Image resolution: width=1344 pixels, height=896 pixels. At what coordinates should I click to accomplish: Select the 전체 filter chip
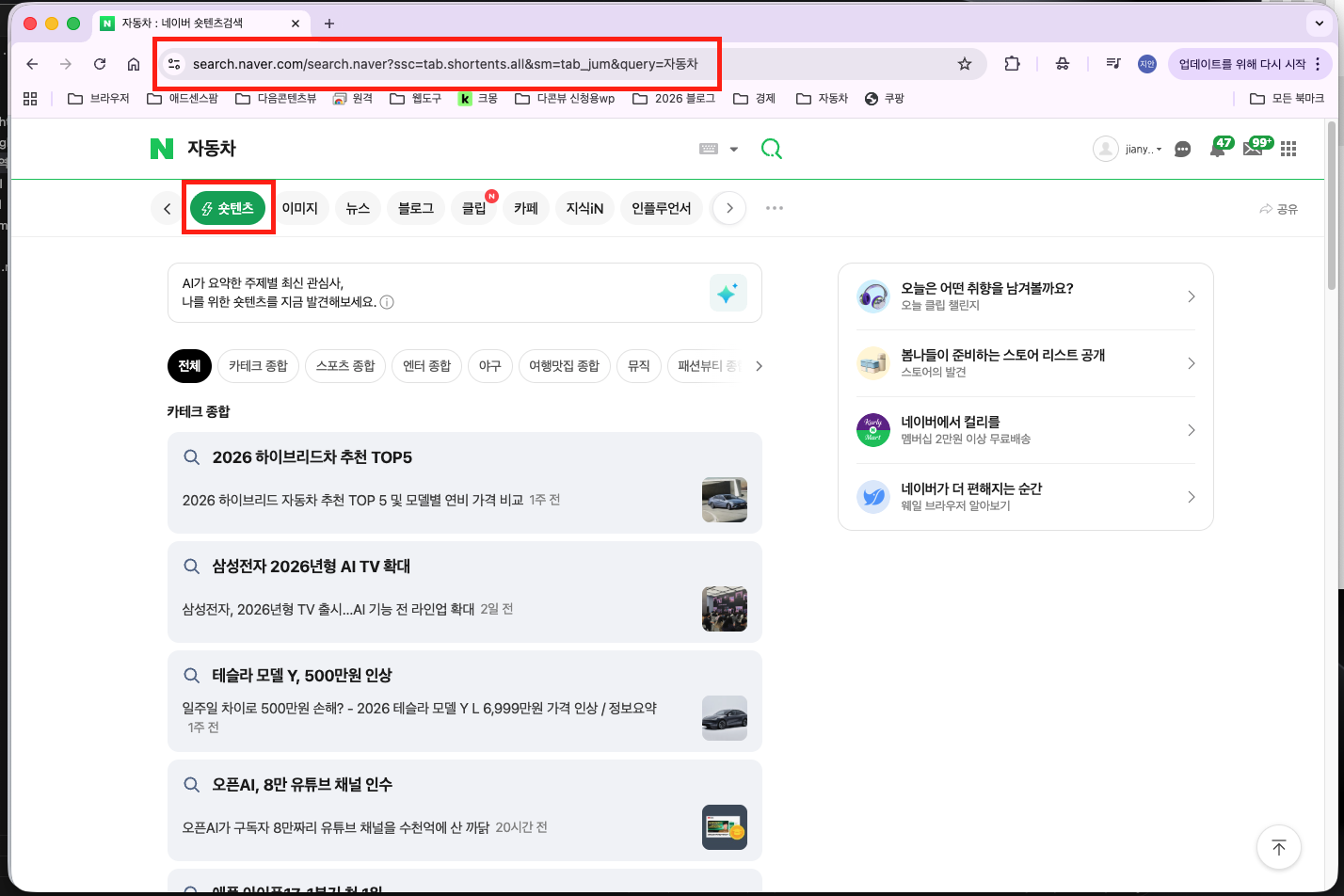pos(189,366)
